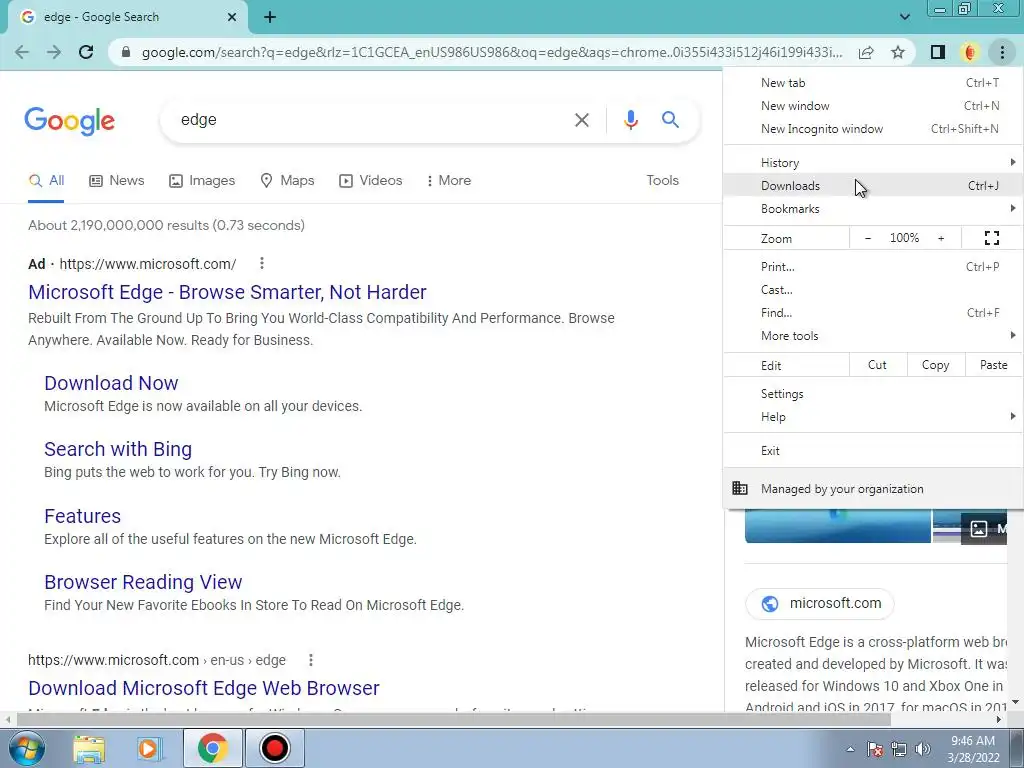
Task: Open the side panel icon
Action: (938, 52)
